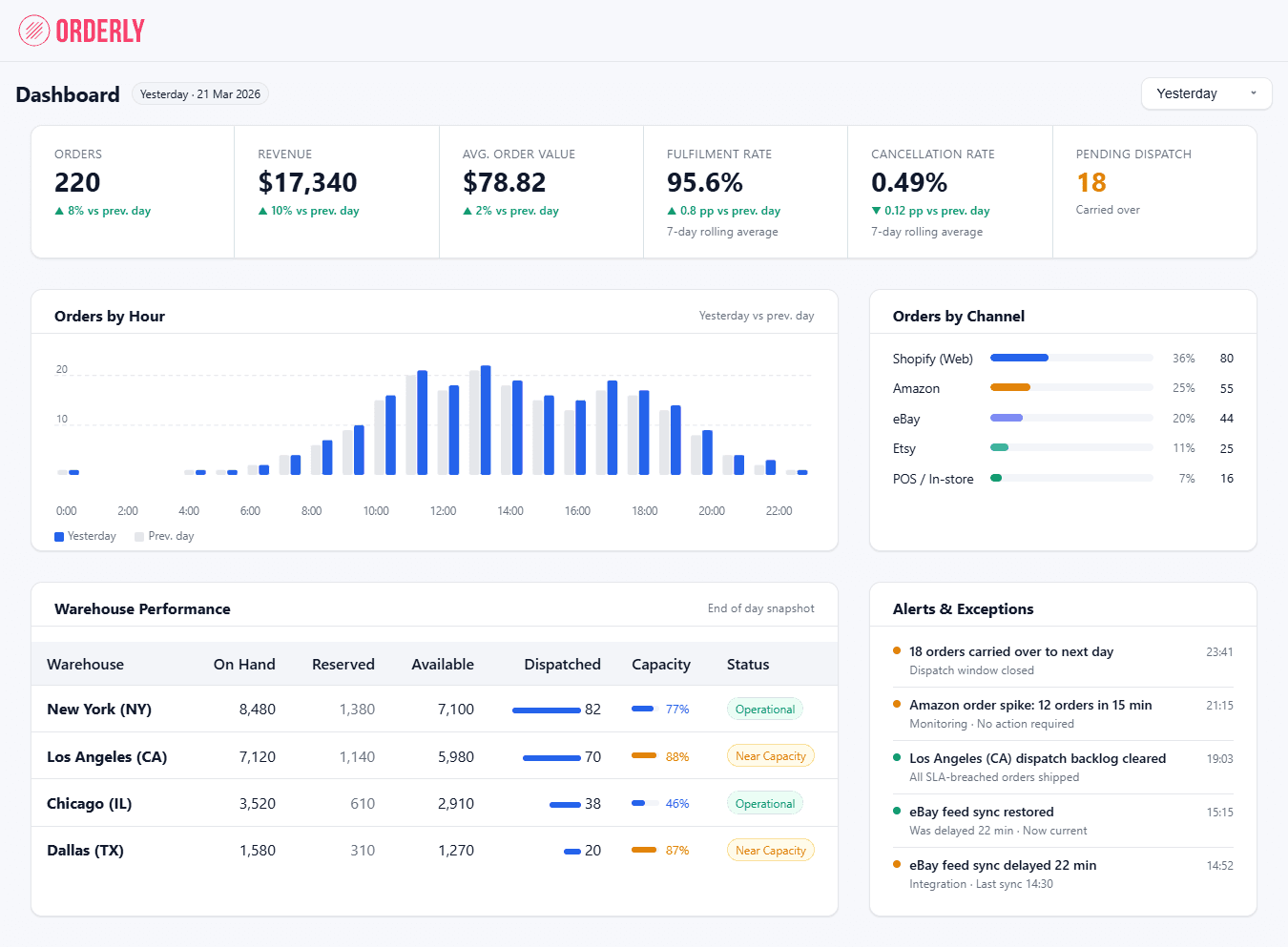The height and width of the screenshot is (947, 1288).
Task: Click the 'Capacity' column header
Action: [x=661, y=665]
